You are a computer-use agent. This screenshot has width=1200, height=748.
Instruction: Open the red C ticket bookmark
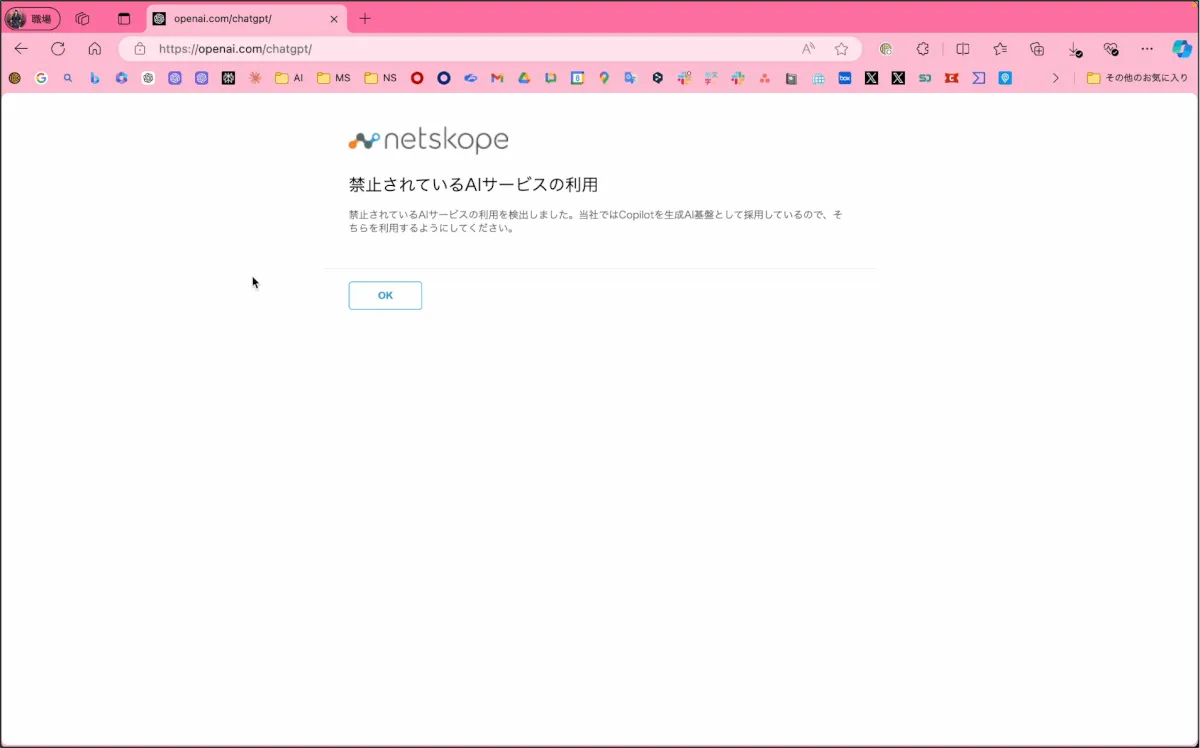pos(952,78)
